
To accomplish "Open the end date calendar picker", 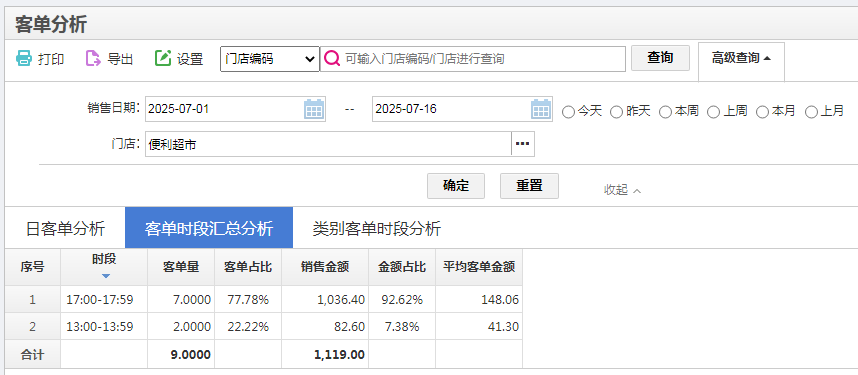I will tap(541, 109).
